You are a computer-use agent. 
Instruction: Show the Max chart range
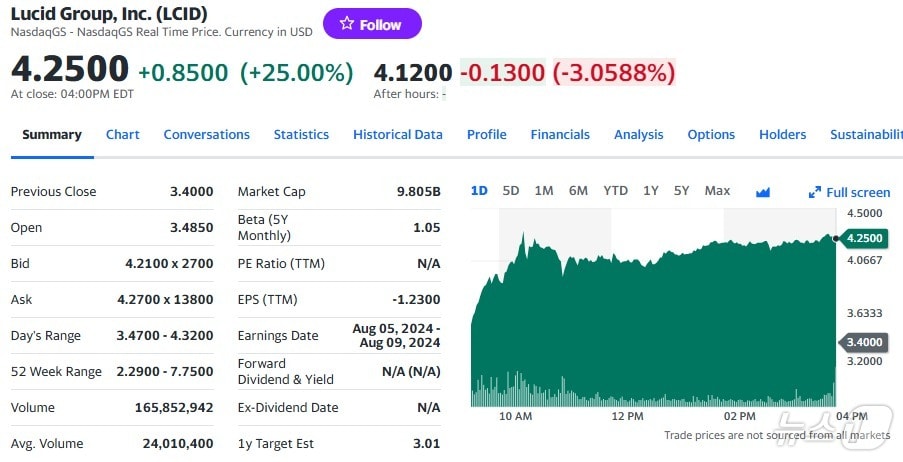(x=717, y=191)
